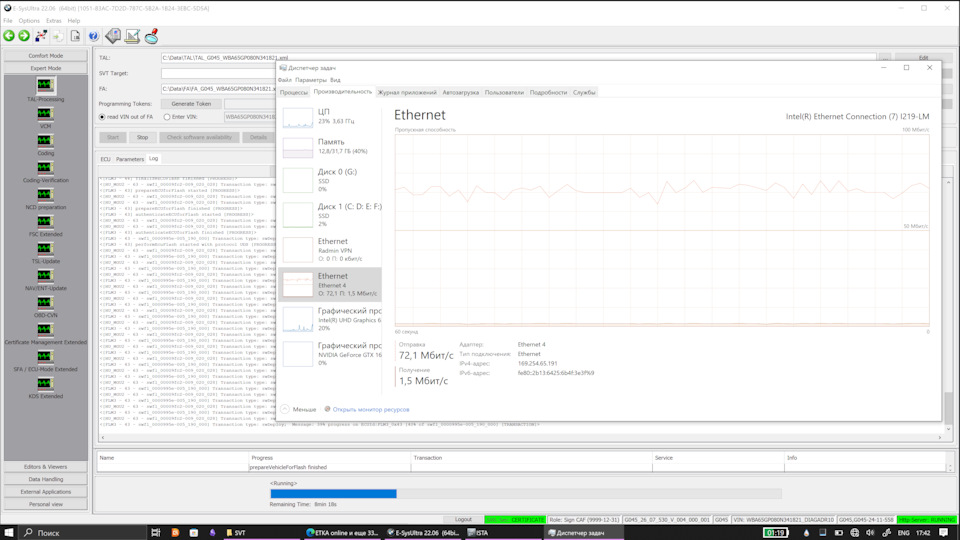Open NAV/ENT-Update module
The height and width of the screenshot is (540, 960).
click(45, 279)
